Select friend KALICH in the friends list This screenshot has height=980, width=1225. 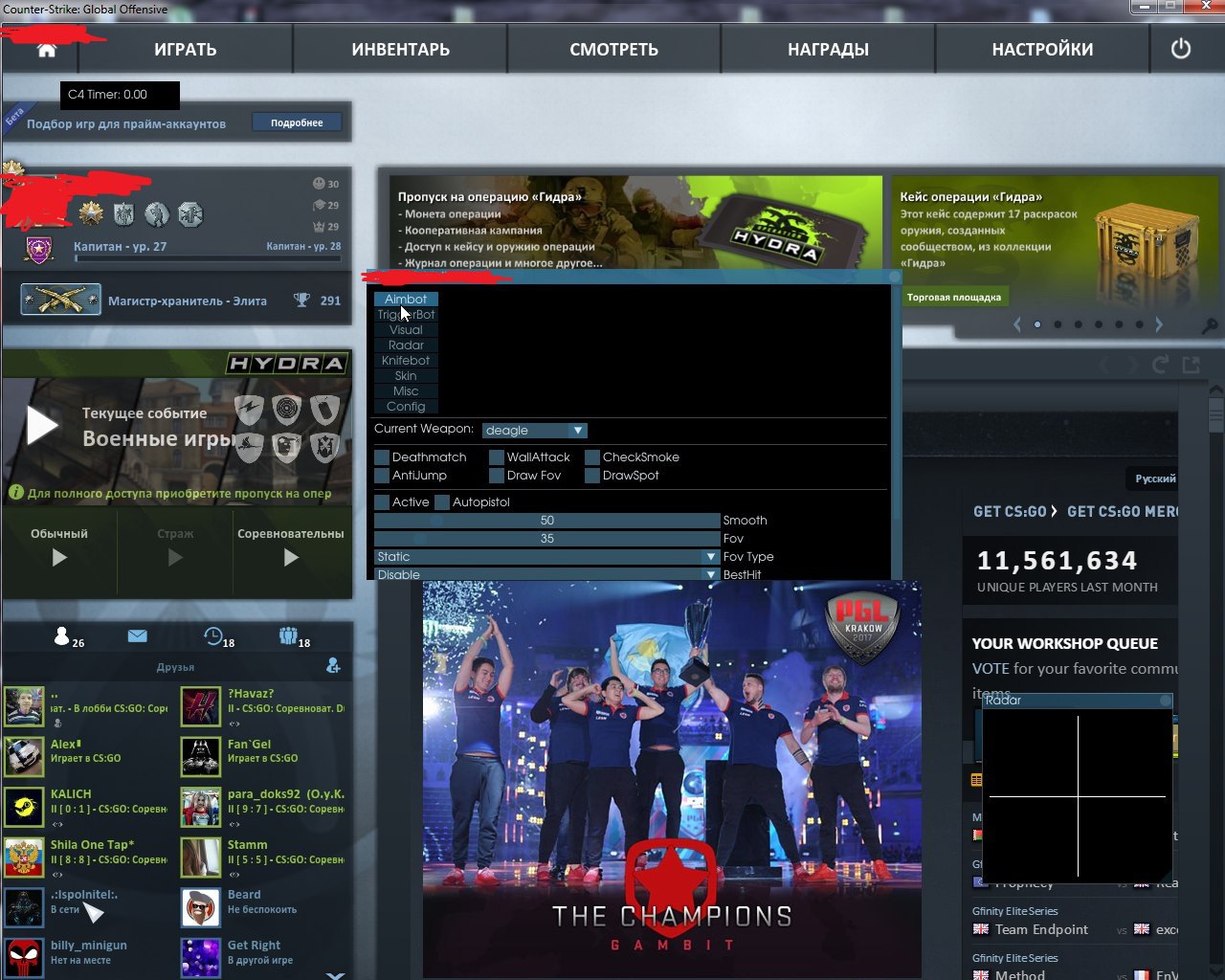click(71, 794)
